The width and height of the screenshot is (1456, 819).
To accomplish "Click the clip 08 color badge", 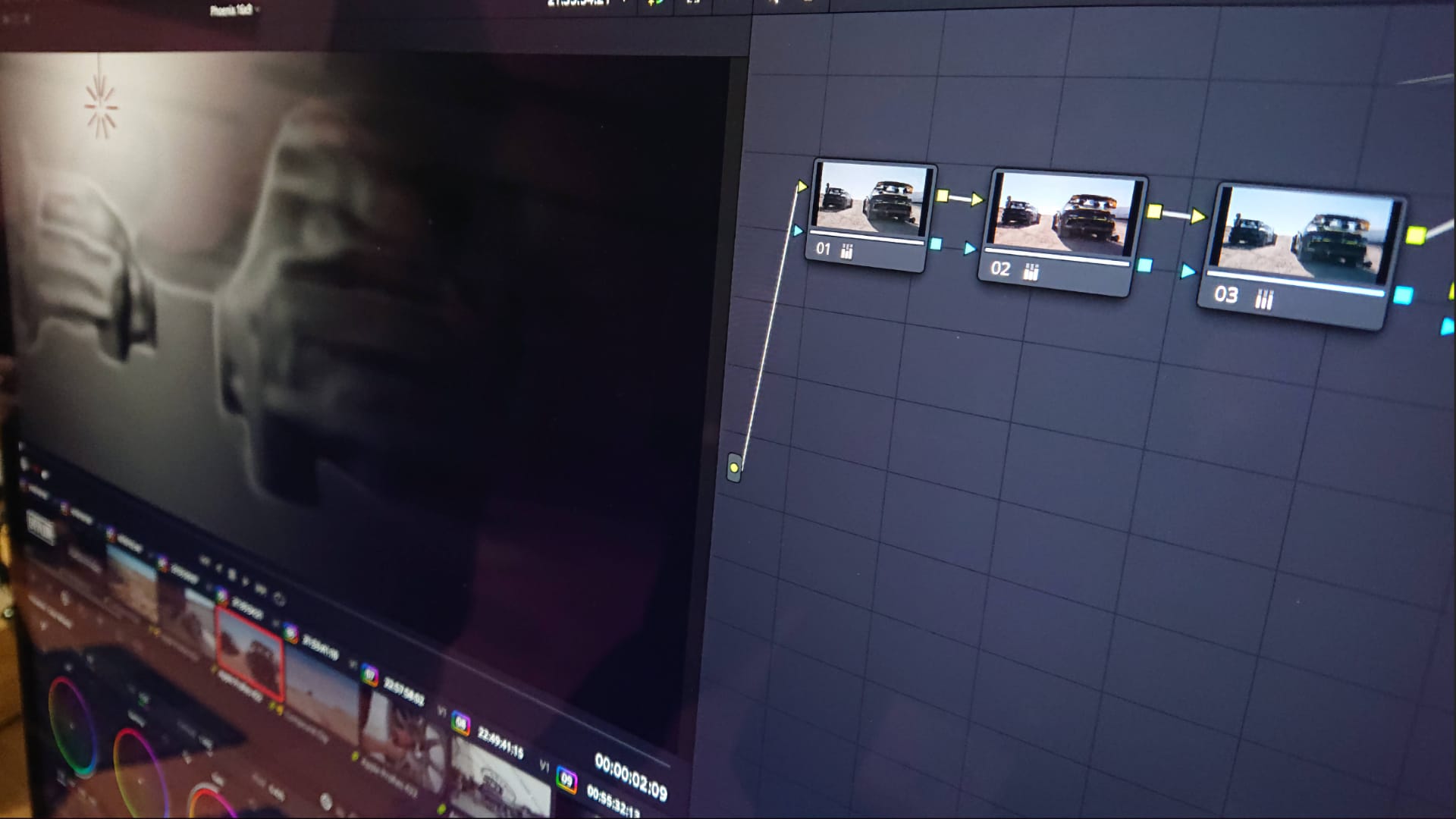I will 460,723.
